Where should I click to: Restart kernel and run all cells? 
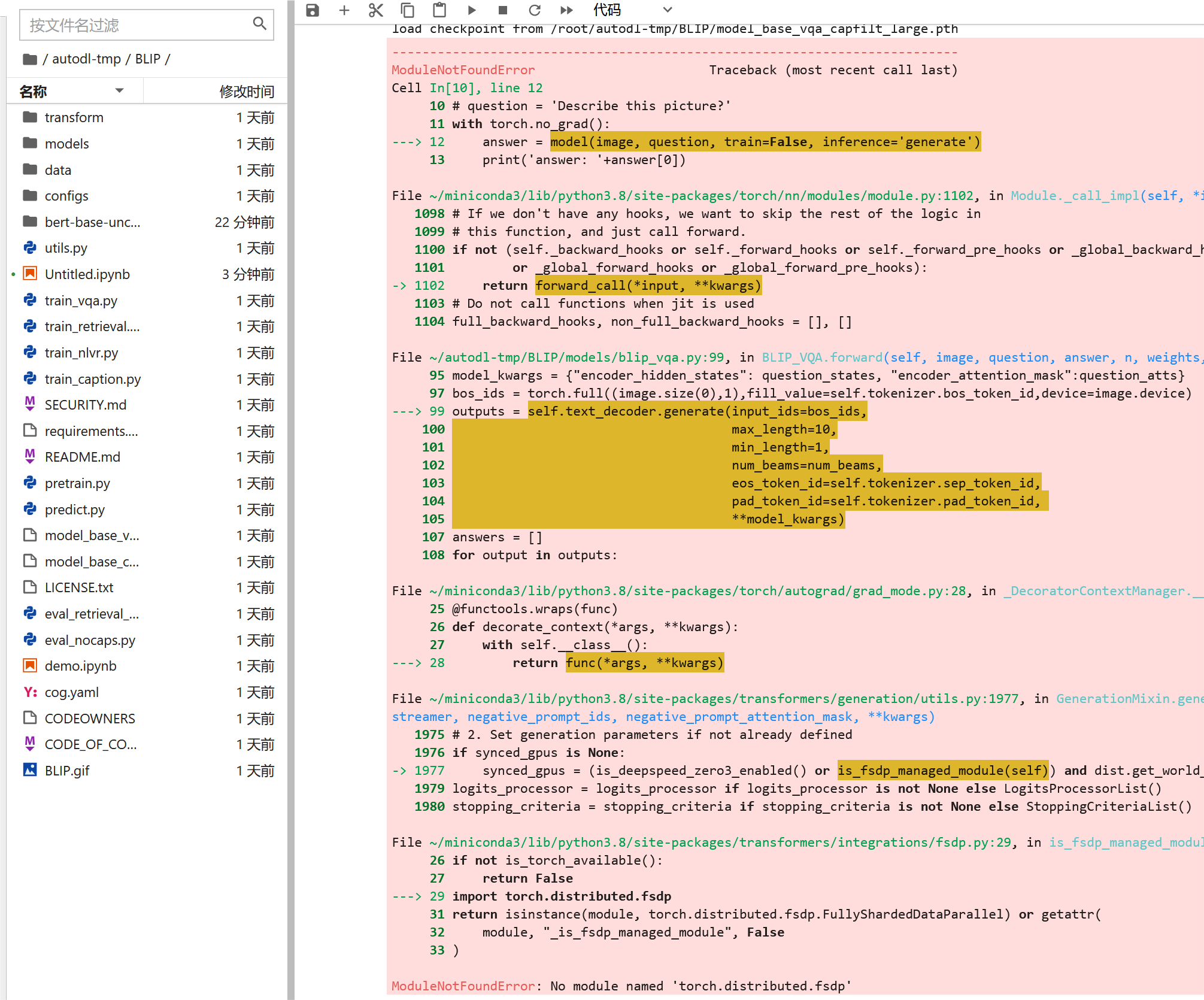(x=566, y=10)
